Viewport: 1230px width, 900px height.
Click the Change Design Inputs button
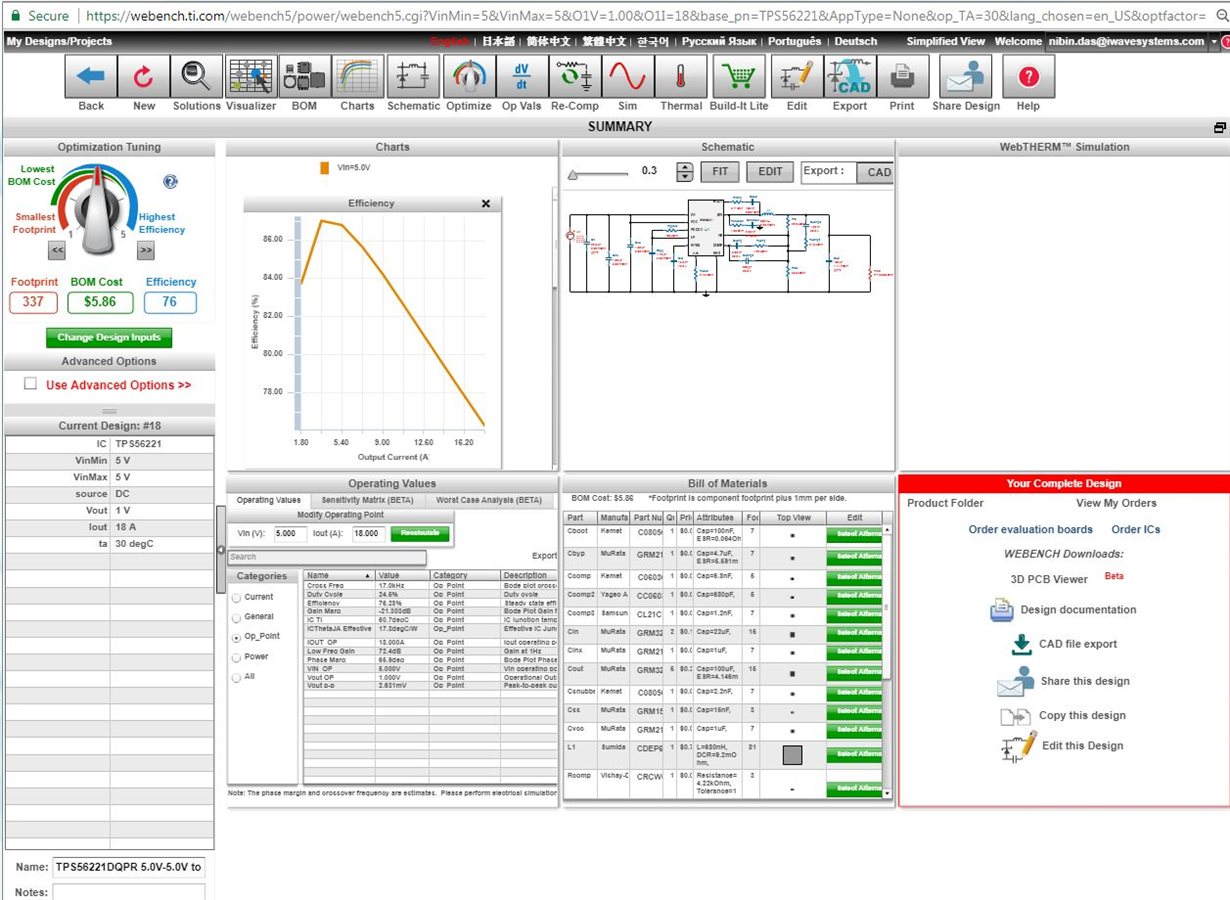click(x=109, y=337)
